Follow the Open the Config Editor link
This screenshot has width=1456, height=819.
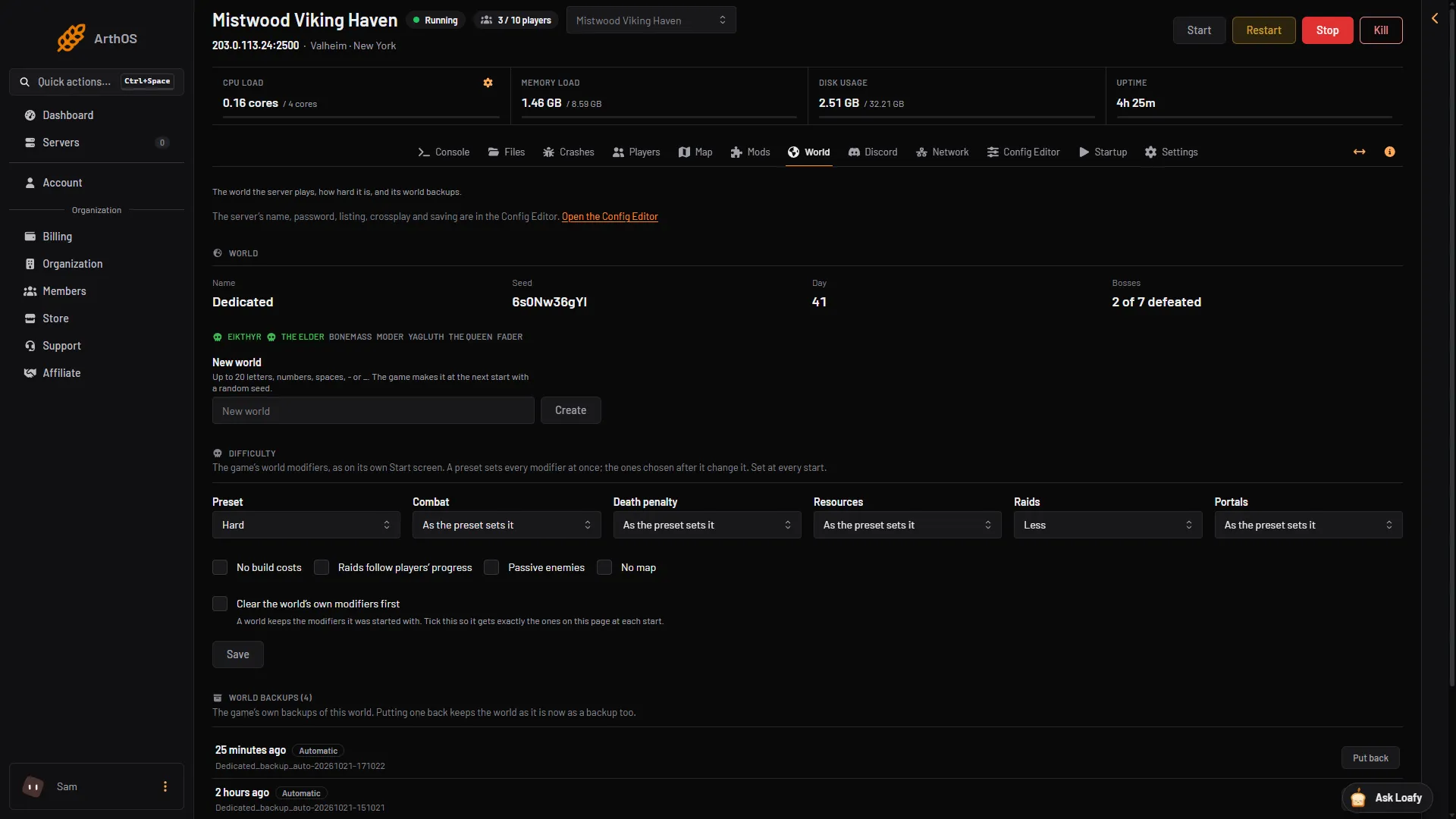pyautogui.click(x=610, y=217)
